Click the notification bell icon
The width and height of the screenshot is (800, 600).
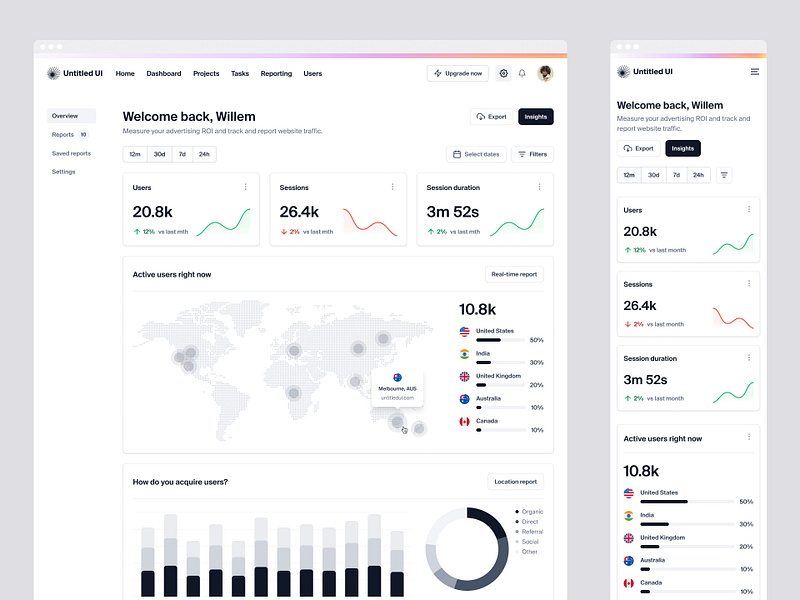522,73
